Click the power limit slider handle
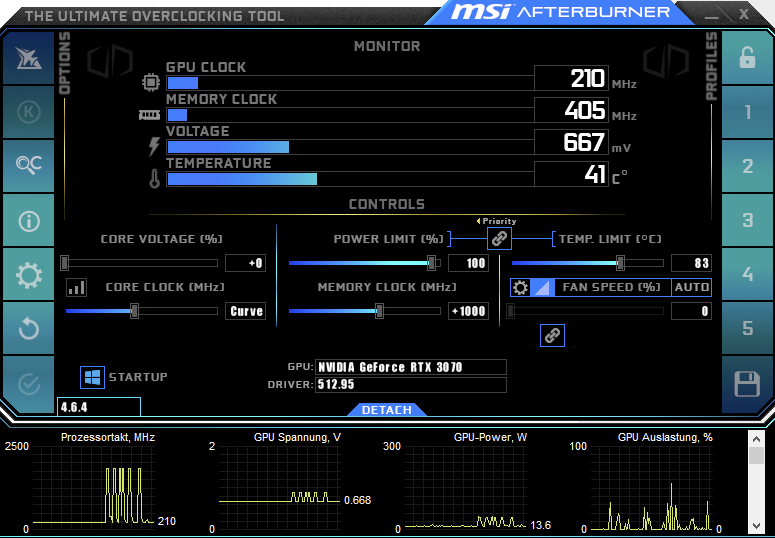This screenshot has width=775, height=538. (x=431, y=263)
